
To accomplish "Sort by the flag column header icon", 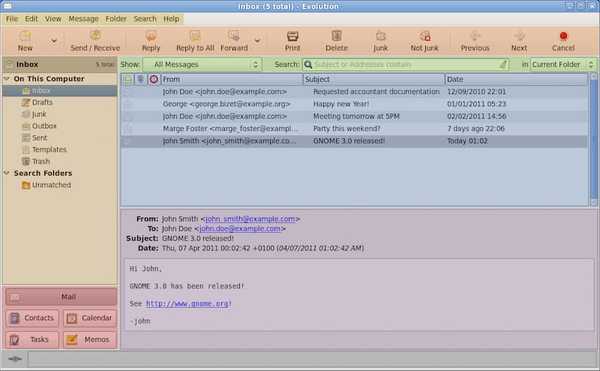I will (154, 80).
